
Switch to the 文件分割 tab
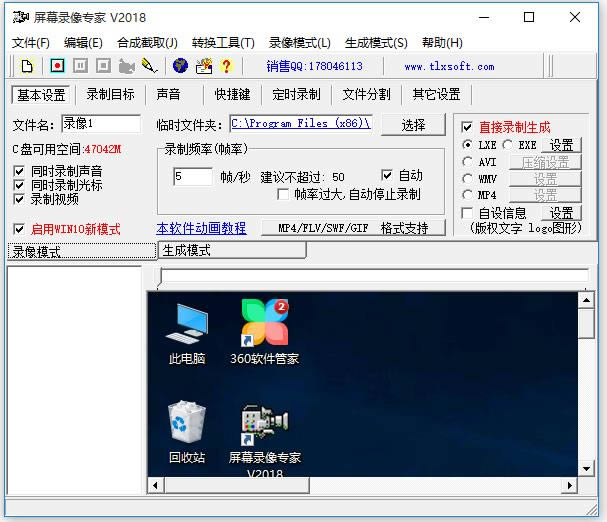coord(366,94)
